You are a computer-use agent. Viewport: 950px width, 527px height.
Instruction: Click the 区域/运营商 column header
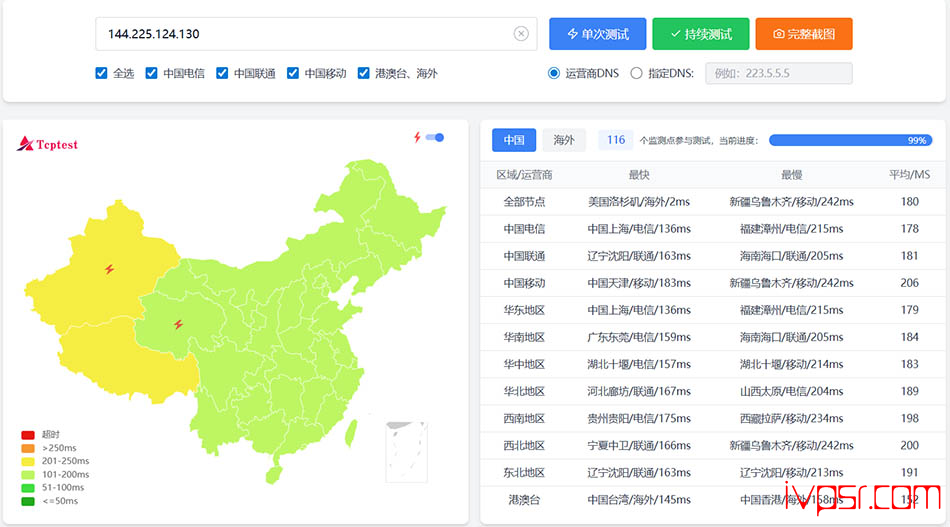tap(524, 175)
